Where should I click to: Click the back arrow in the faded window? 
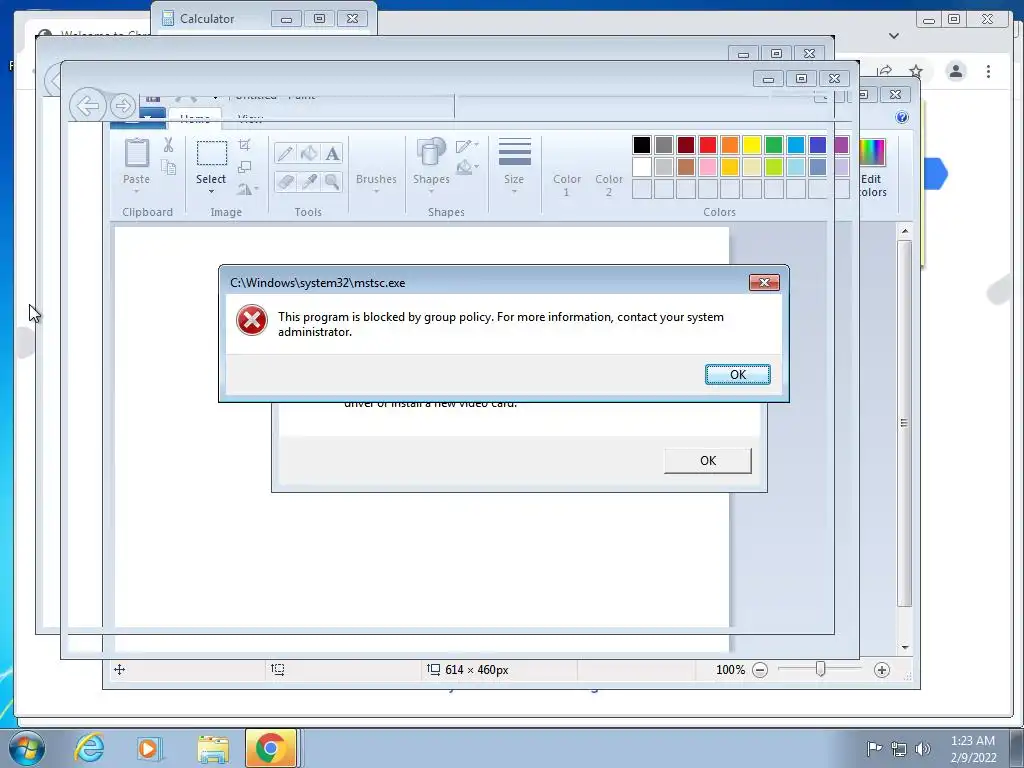coord(88,106)
